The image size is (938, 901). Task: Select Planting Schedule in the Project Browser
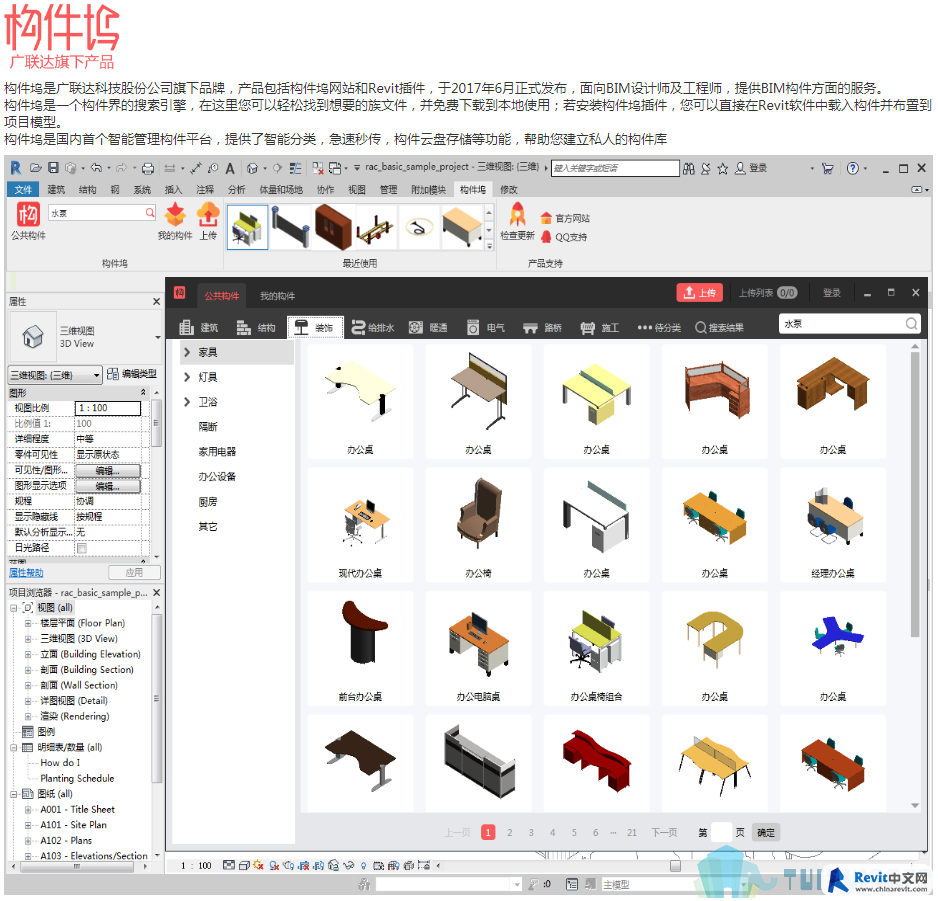click(x=77, y=779)
